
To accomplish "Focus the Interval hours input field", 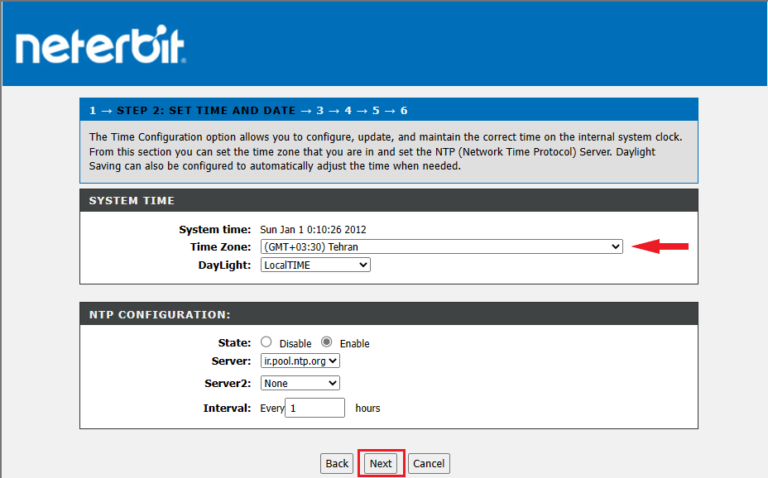I will click(315, 408).
